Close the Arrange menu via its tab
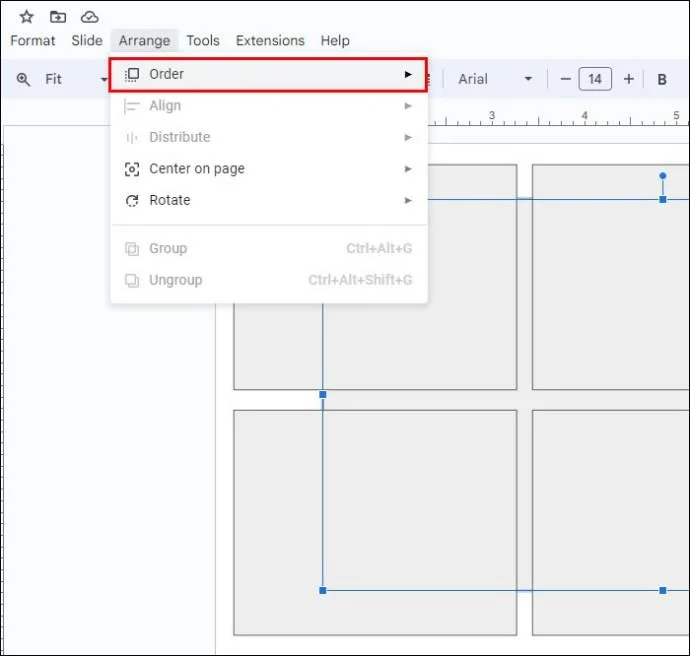The width and height of the screenshot is (690, 656). [144, 40]
